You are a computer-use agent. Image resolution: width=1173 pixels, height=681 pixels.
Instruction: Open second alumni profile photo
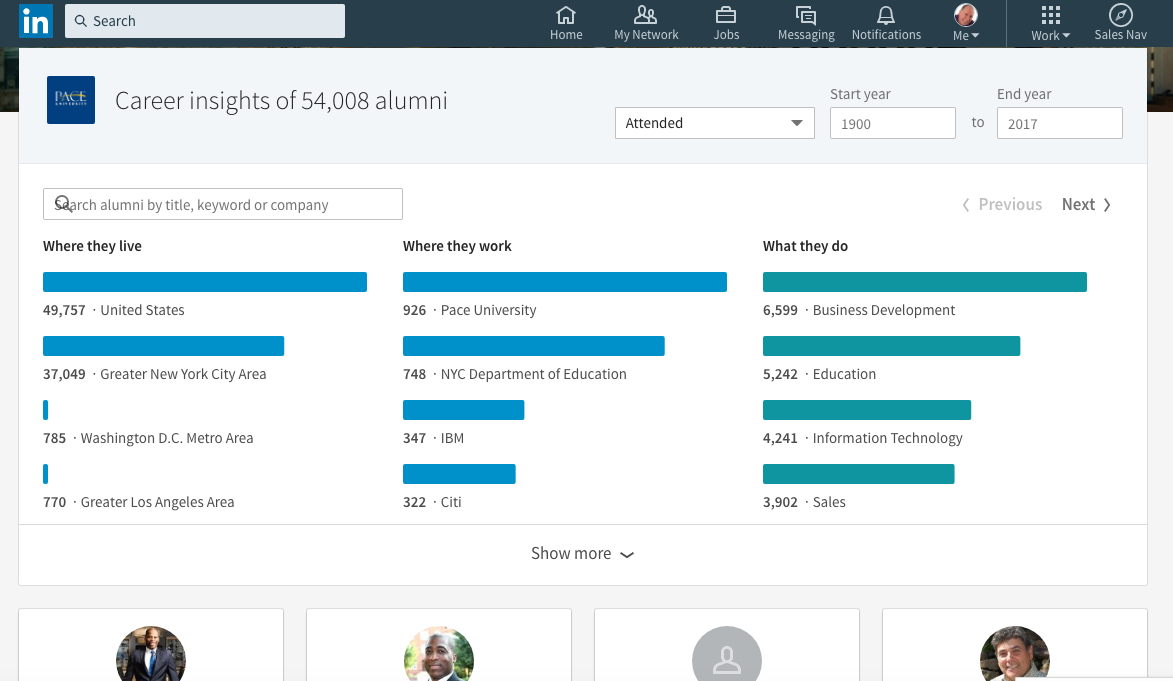pyautogui.click(x=439, y=655)
